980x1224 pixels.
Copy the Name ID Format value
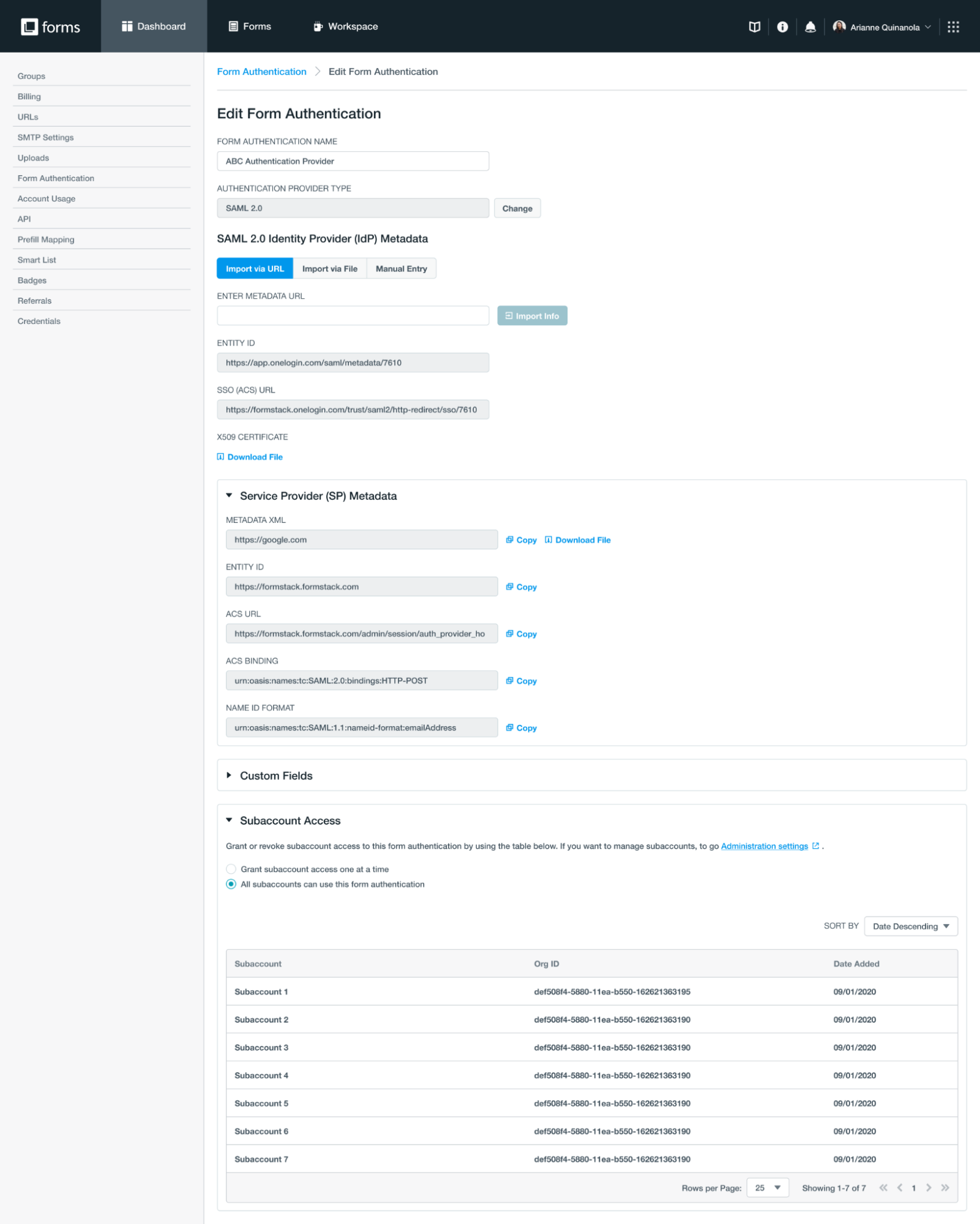pos(521,728)
